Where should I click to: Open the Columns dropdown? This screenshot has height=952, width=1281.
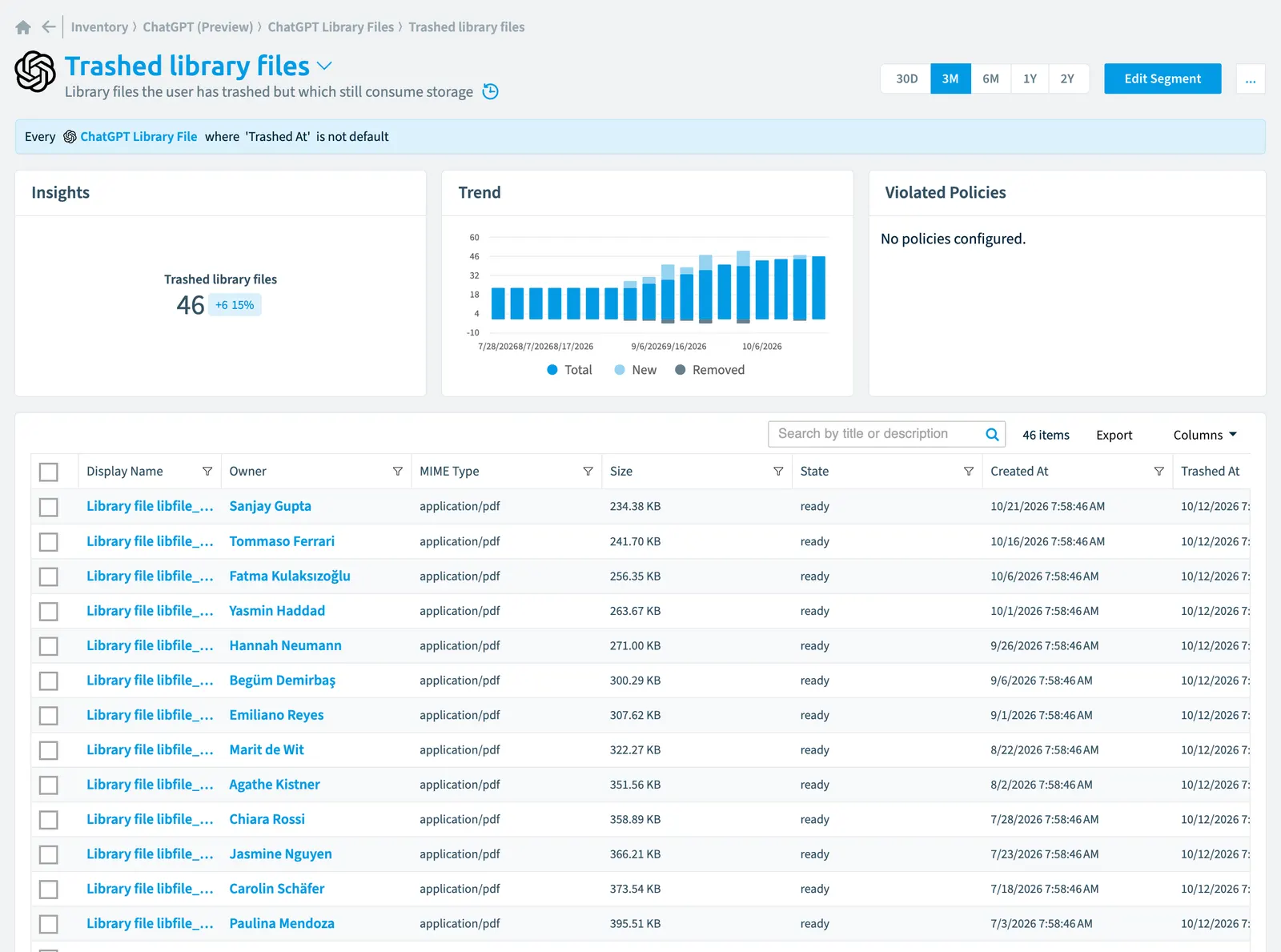[x=1205, y=435]
